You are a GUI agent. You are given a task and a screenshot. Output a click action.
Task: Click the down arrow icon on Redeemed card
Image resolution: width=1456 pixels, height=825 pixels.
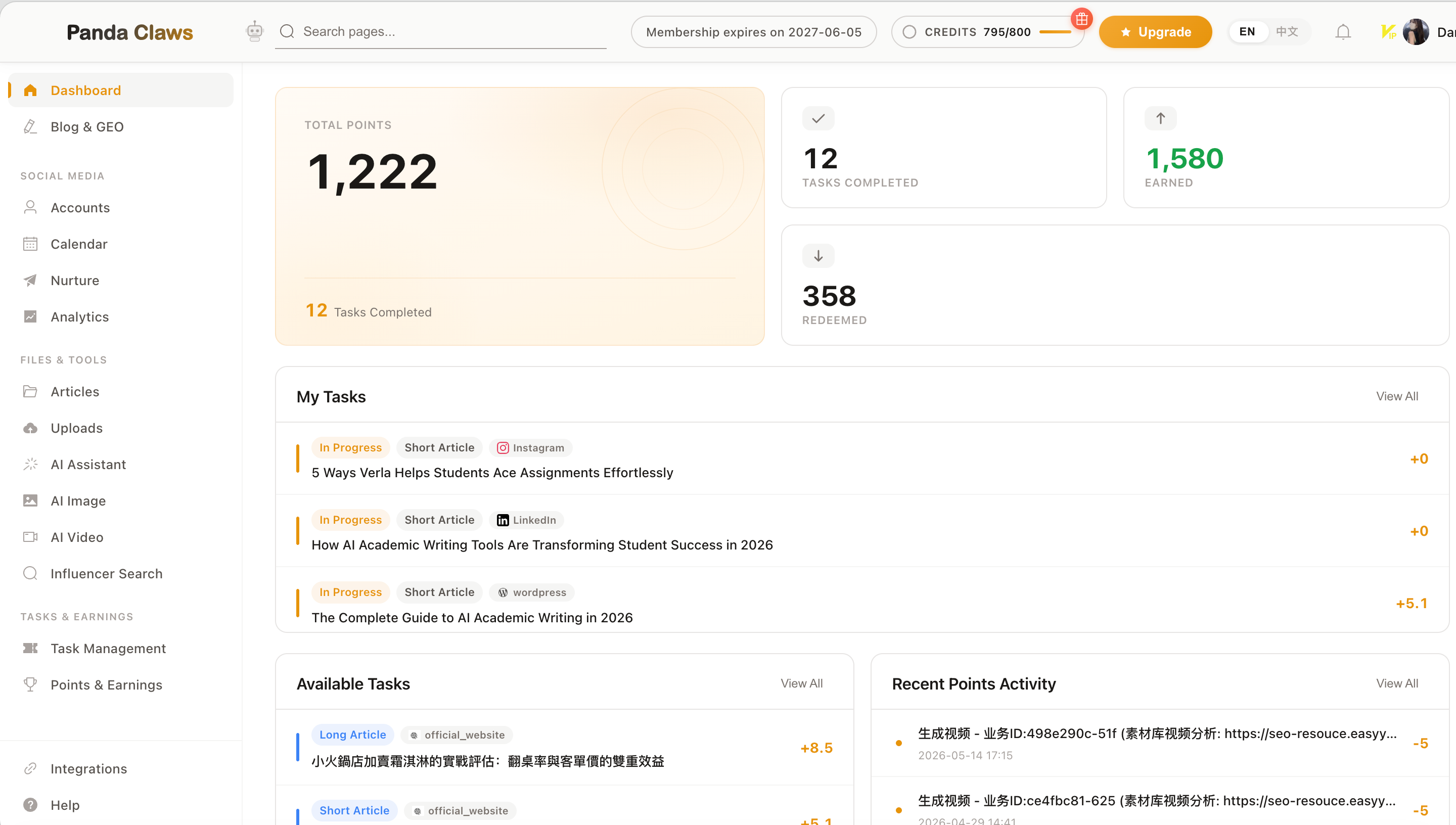(x=818, y=256)
